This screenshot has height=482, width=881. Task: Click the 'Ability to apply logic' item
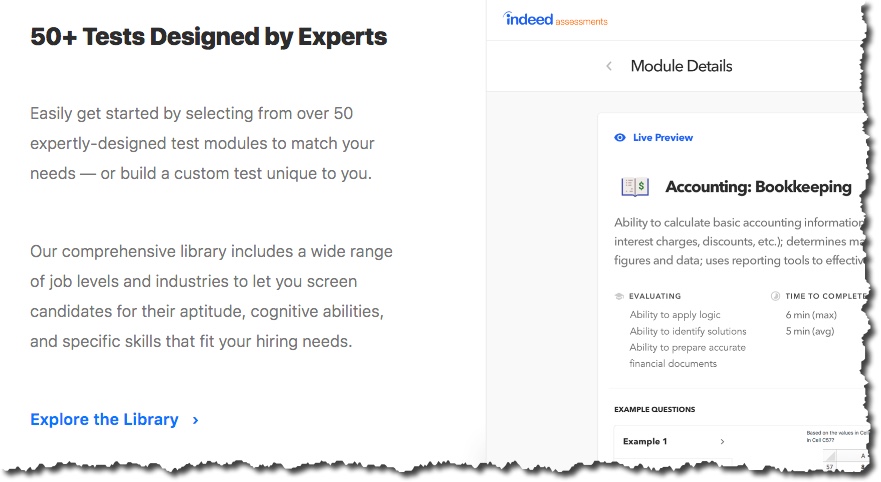tap(675, 315)
